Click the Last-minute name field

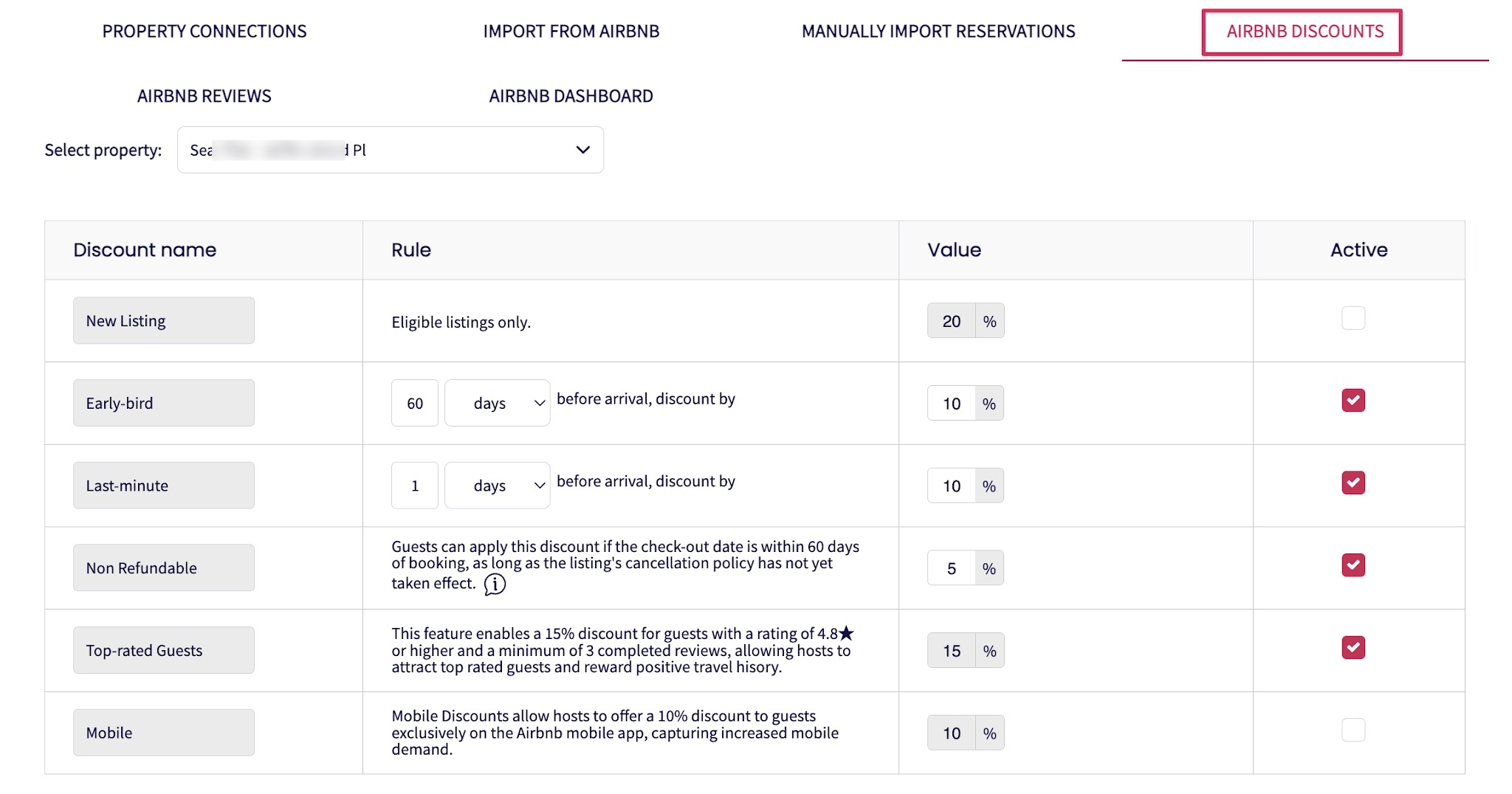tap(164, 486)
